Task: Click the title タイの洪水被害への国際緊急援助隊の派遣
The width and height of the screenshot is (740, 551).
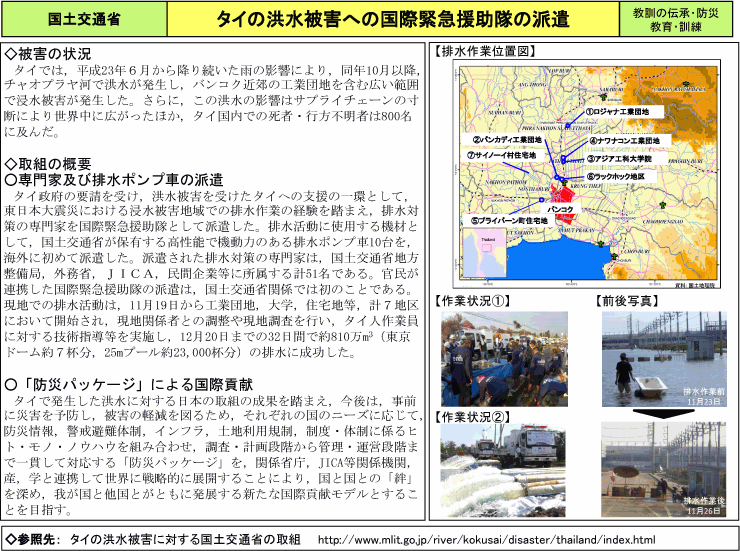Action: [x=393, y=19]
